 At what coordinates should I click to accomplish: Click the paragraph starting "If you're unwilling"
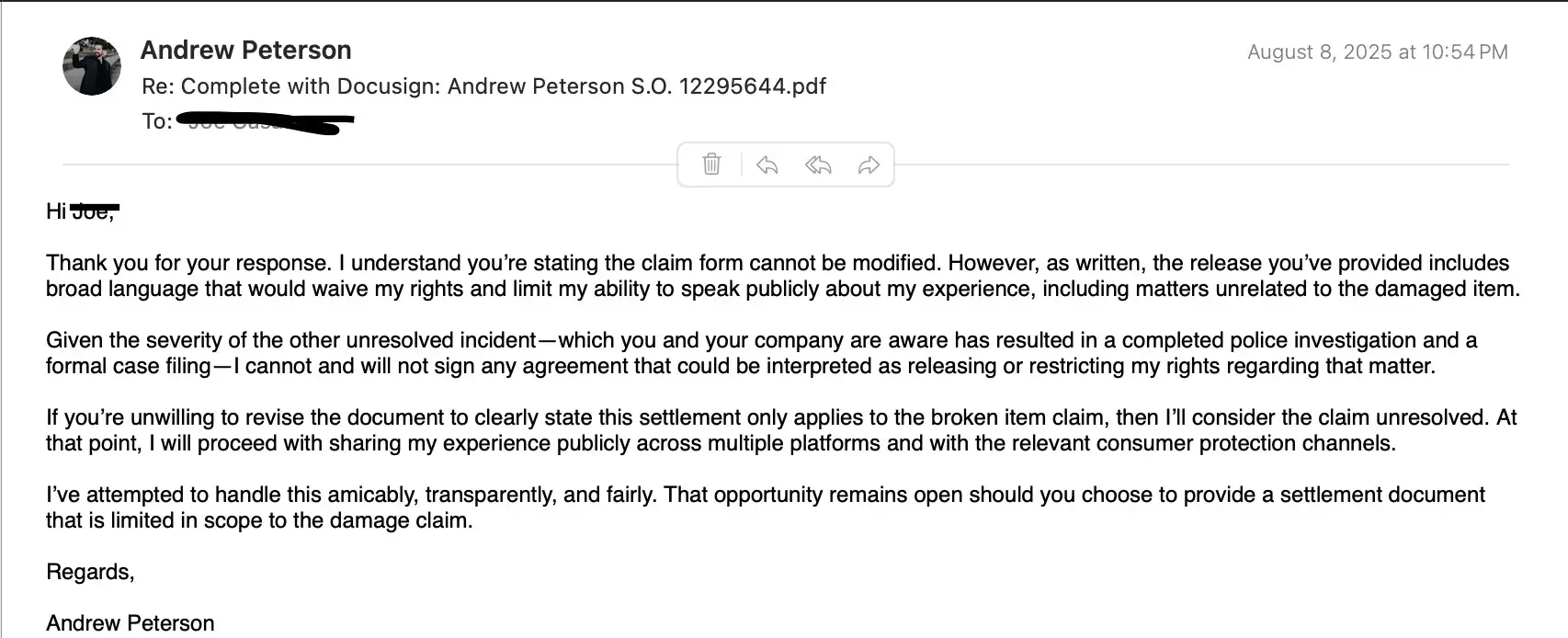(781, 430)
